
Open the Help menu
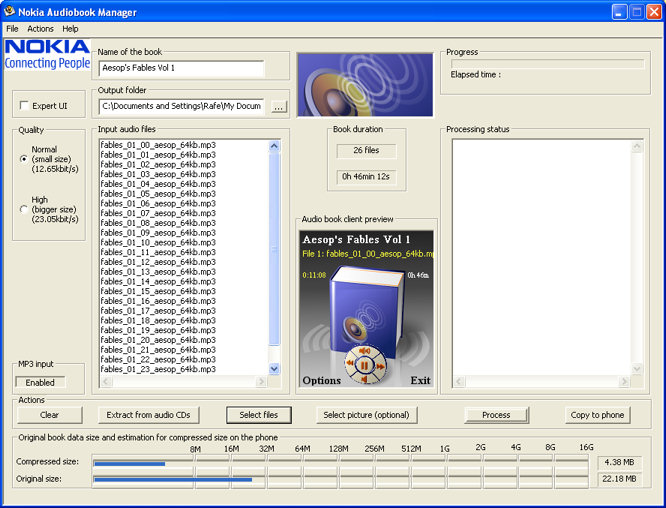click(x=70, y=29)
